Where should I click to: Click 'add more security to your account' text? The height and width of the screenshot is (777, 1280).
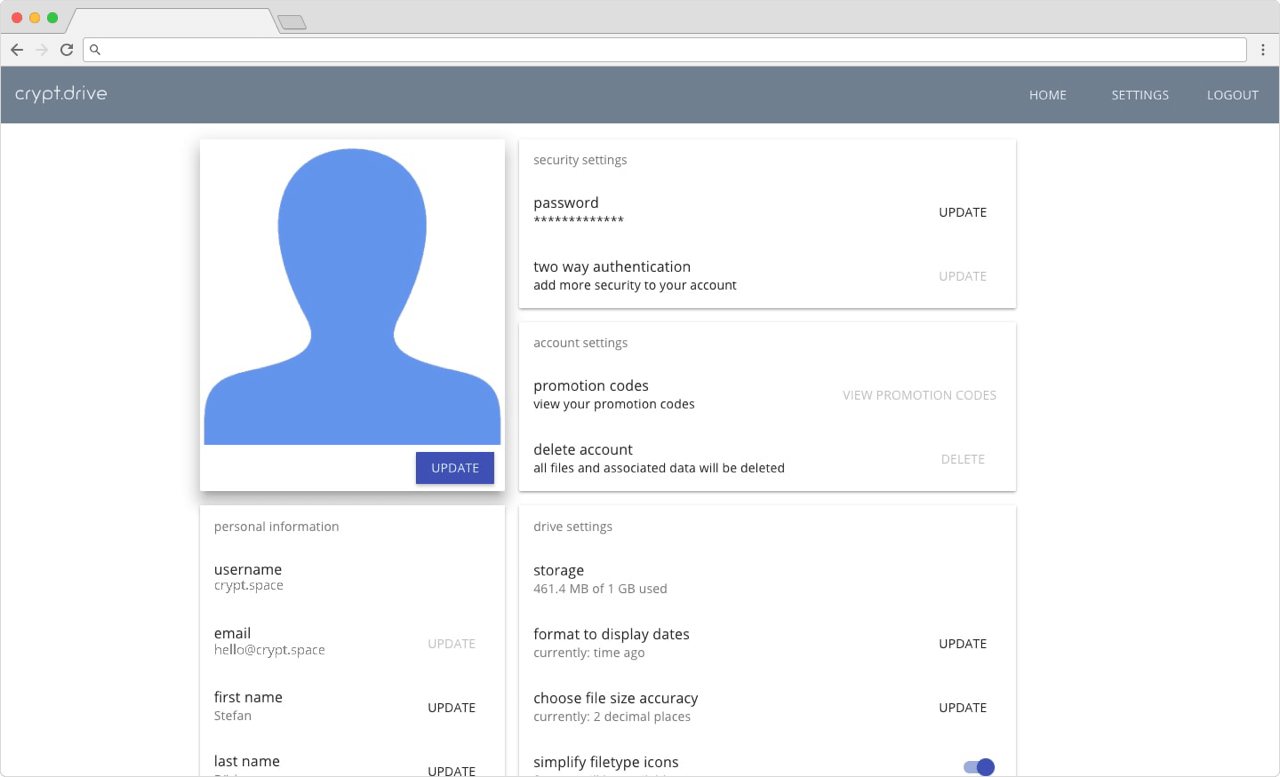pos(635,285)
